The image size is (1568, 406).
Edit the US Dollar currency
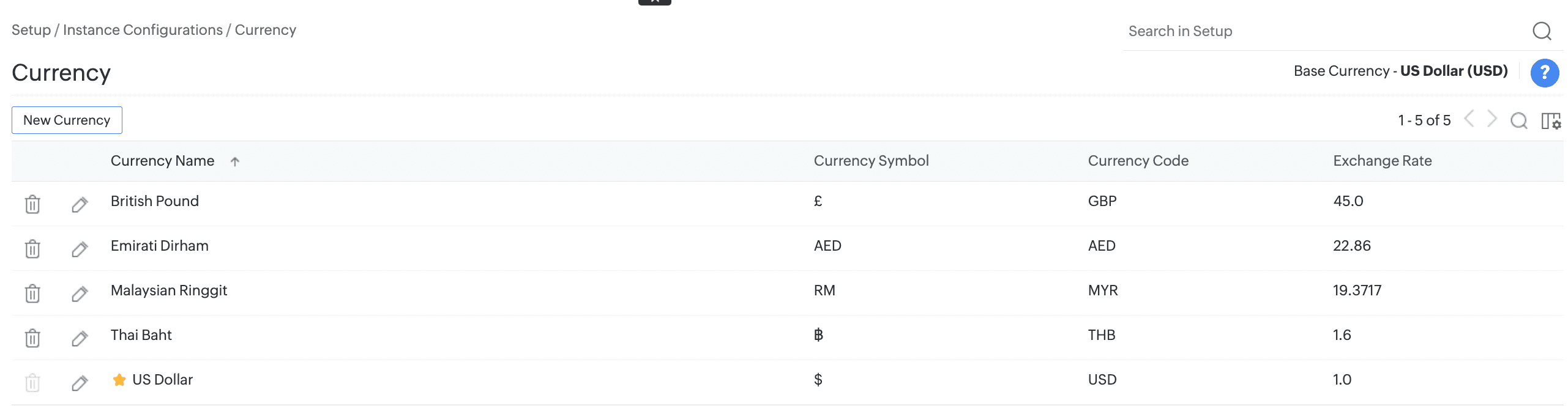(80, 383)
